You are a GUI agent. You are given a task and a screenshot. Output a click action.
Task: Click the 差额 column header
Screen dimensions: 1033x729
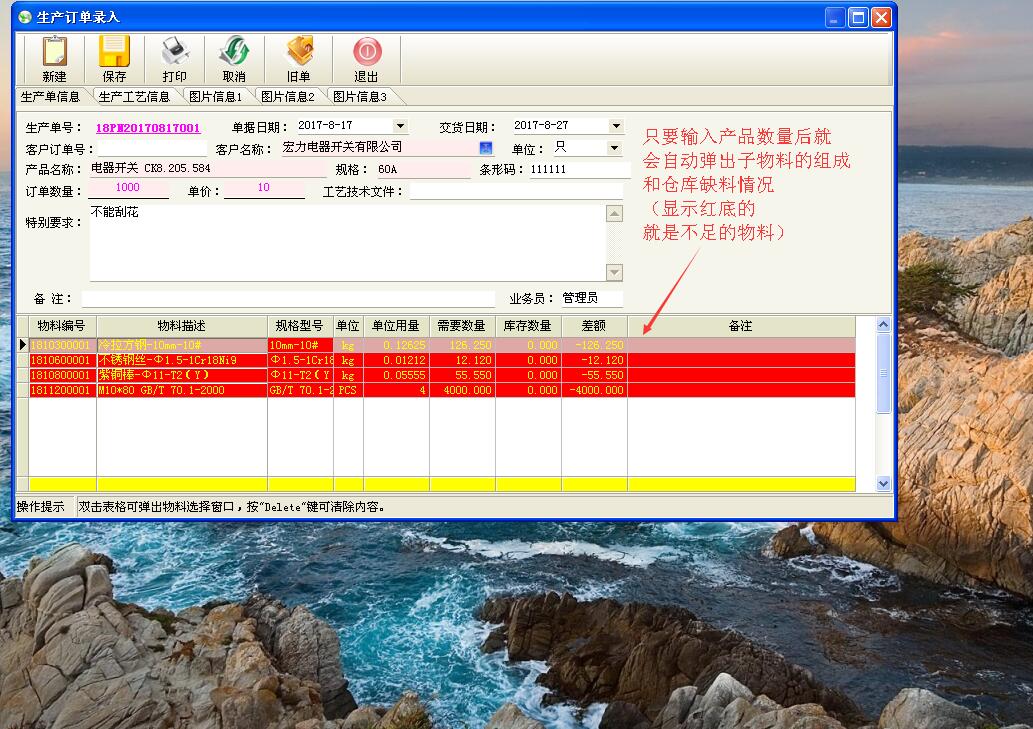[593, 327]
